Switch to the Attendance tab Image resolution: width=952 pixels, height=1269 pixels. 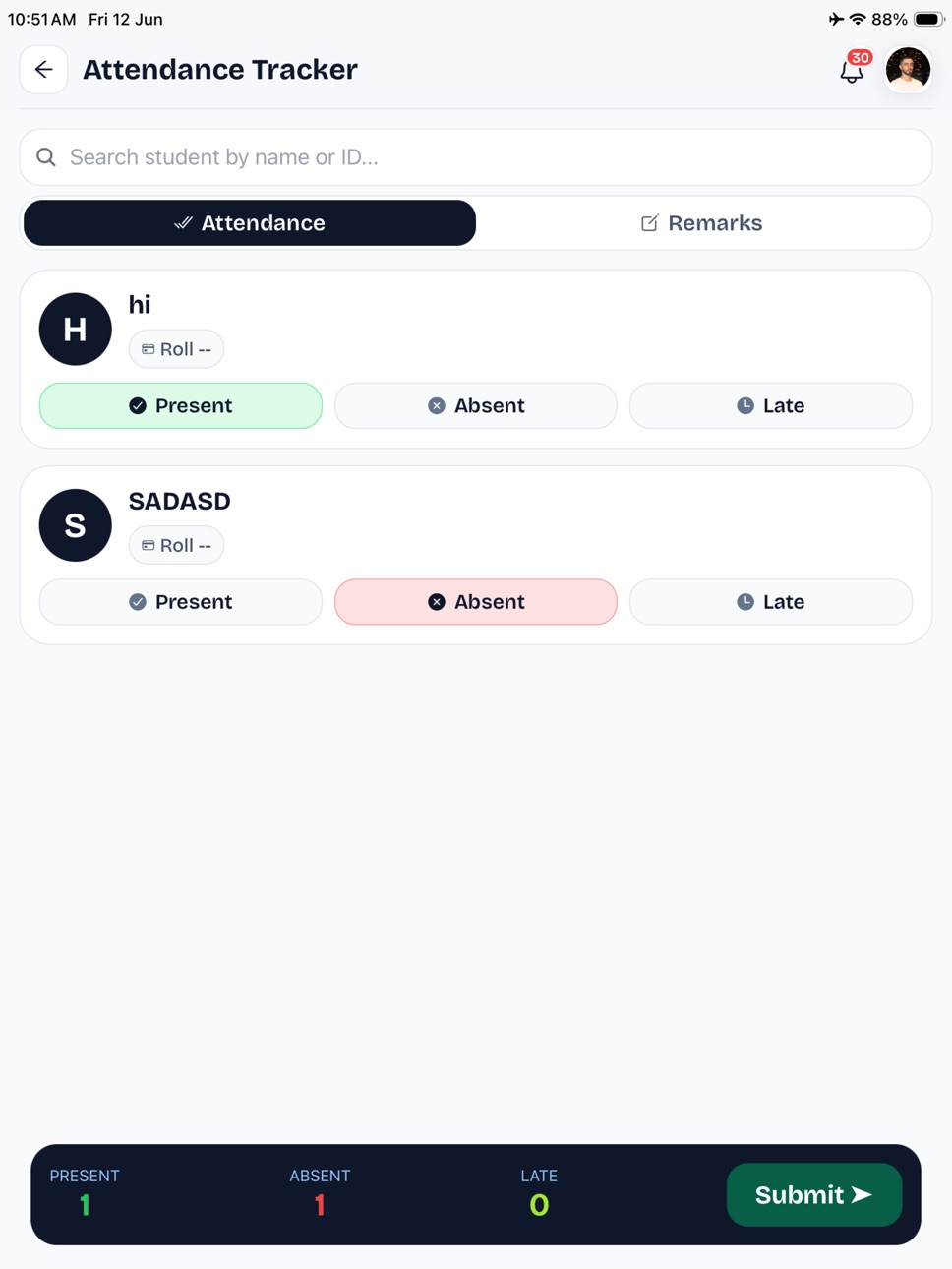click(x=250, y=223)
